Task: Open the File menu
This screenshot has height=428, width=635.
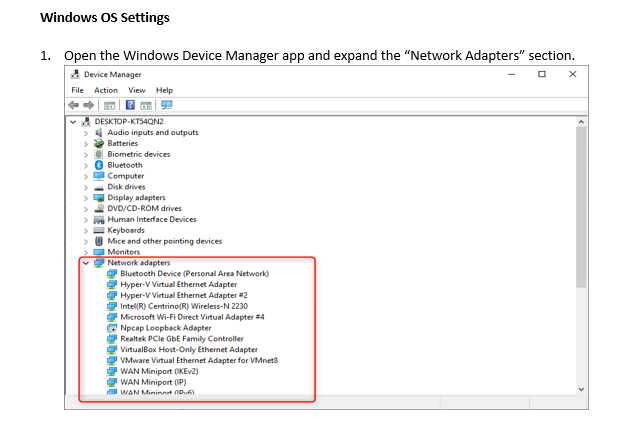Action: 77,90
